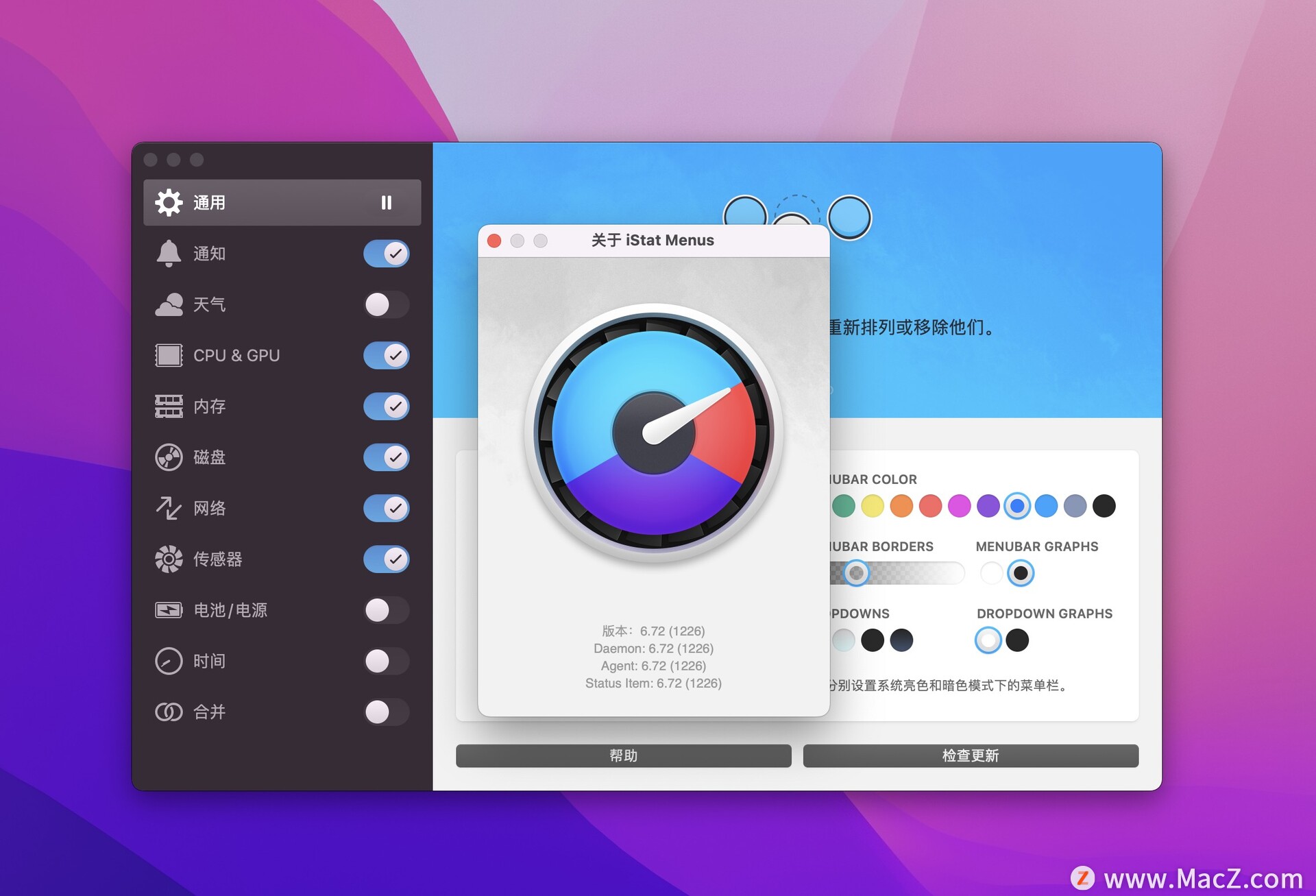Pick the green menubar color swatch

[844, 506]
